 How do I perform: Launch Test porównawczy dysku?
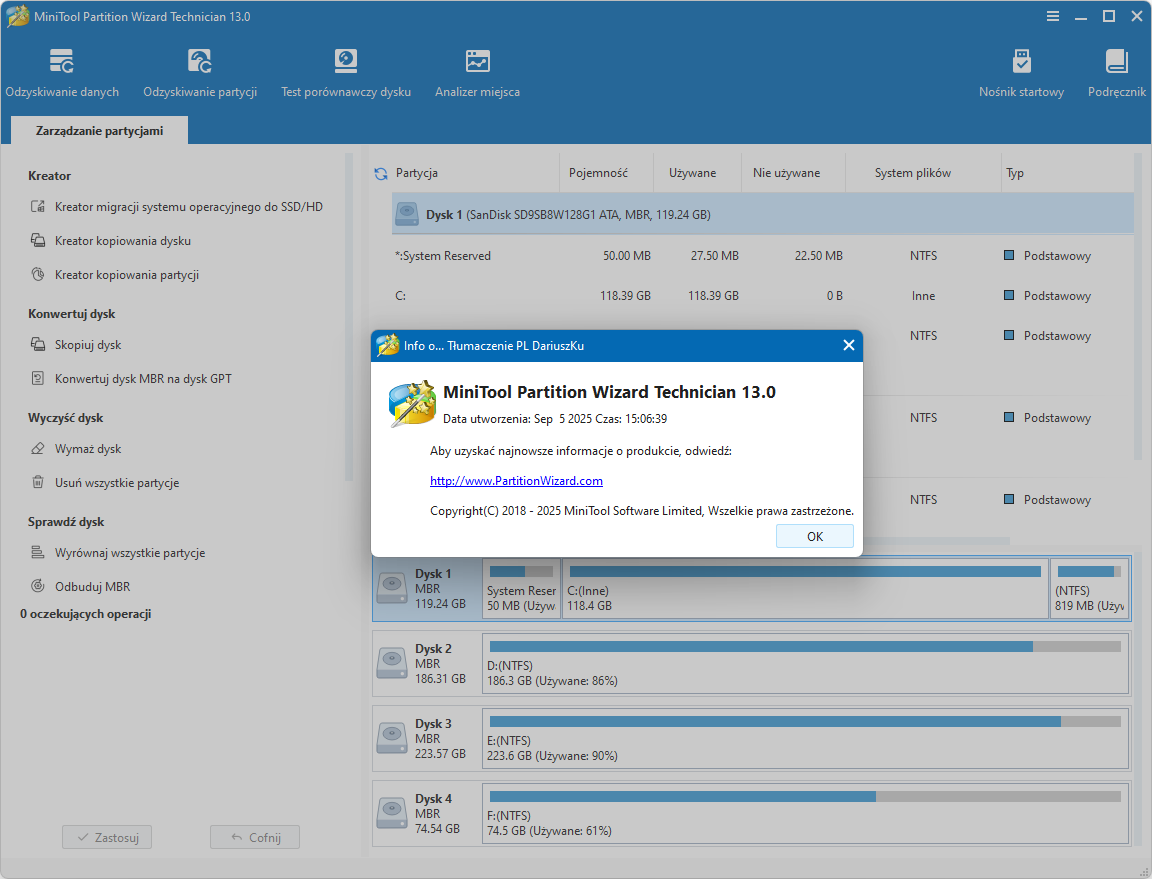(345, 73)
